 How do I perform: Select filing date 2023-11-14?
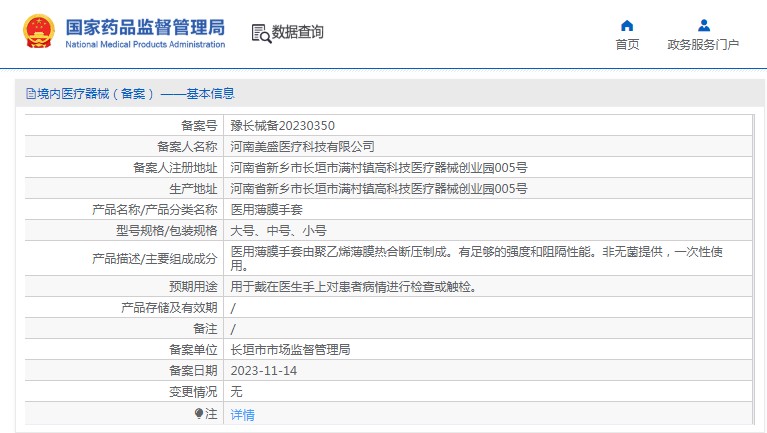[x=264, y=371]
